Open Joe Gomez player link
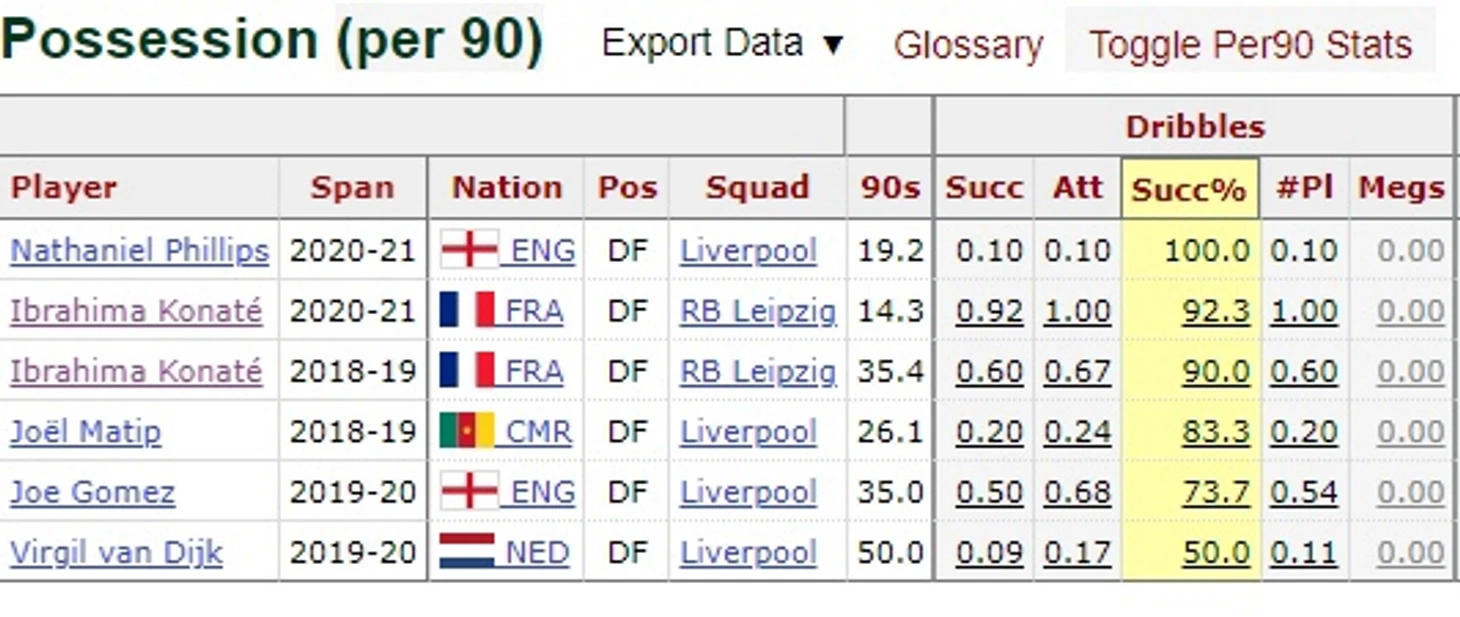1460x617 pixels. [x=92, y=492]
